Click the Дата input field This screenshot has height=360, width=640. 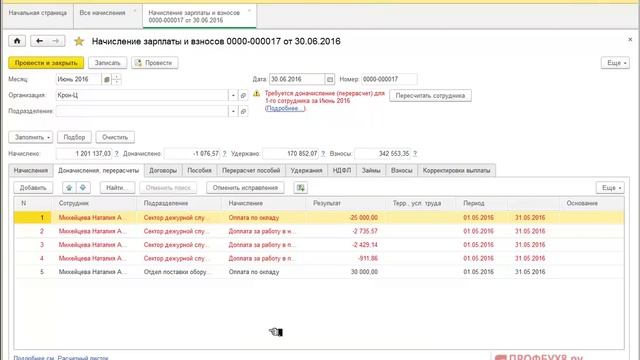[x=297, y=79]
